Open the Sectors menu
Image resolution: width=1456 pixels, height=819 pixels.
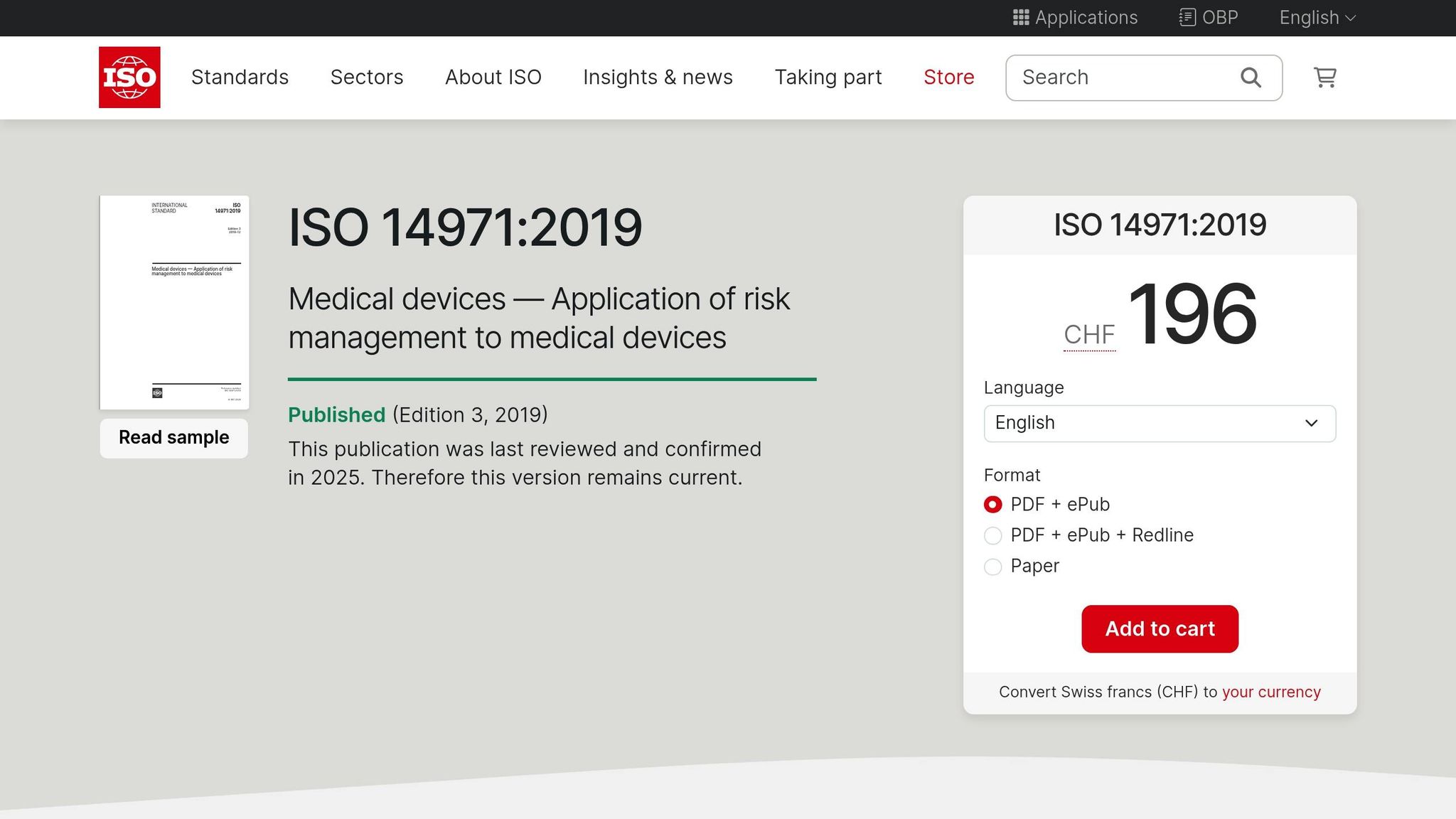click(367, 77)
